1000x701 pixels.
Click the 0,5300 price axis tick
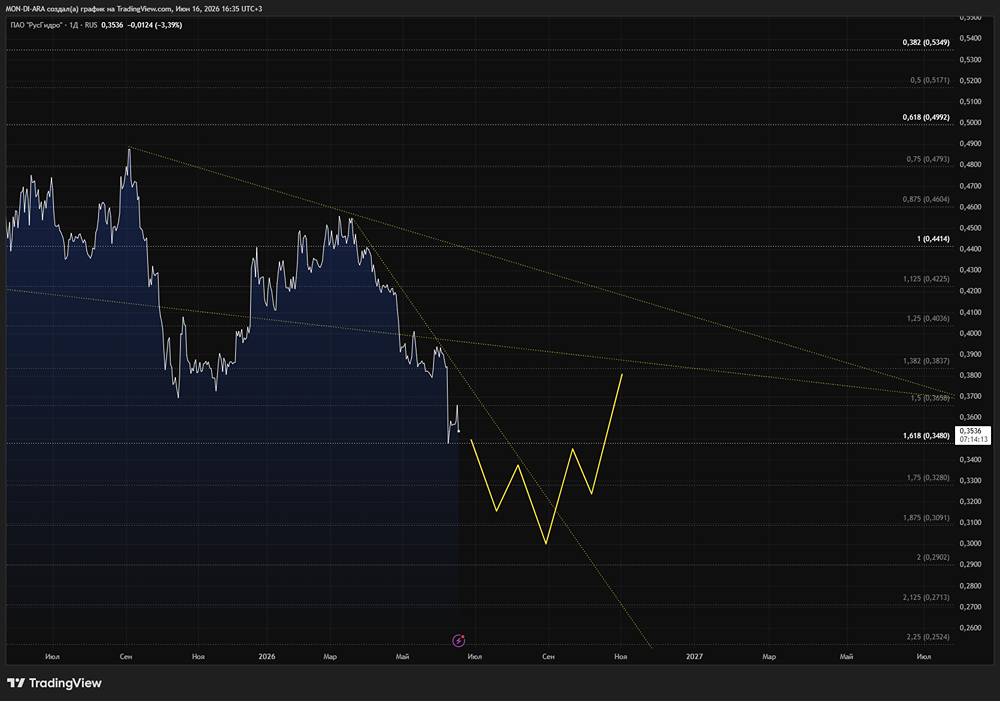click(970, 59)
